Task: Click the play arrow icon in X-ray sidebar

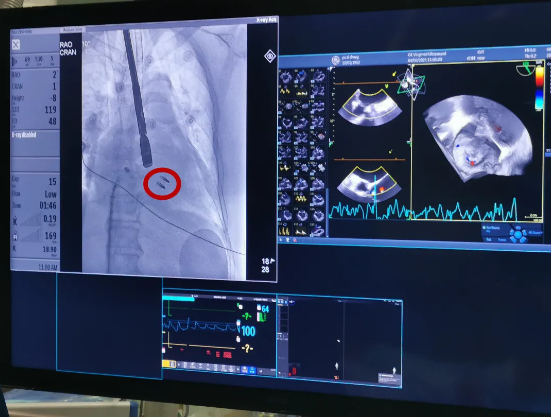Action: 15,61
